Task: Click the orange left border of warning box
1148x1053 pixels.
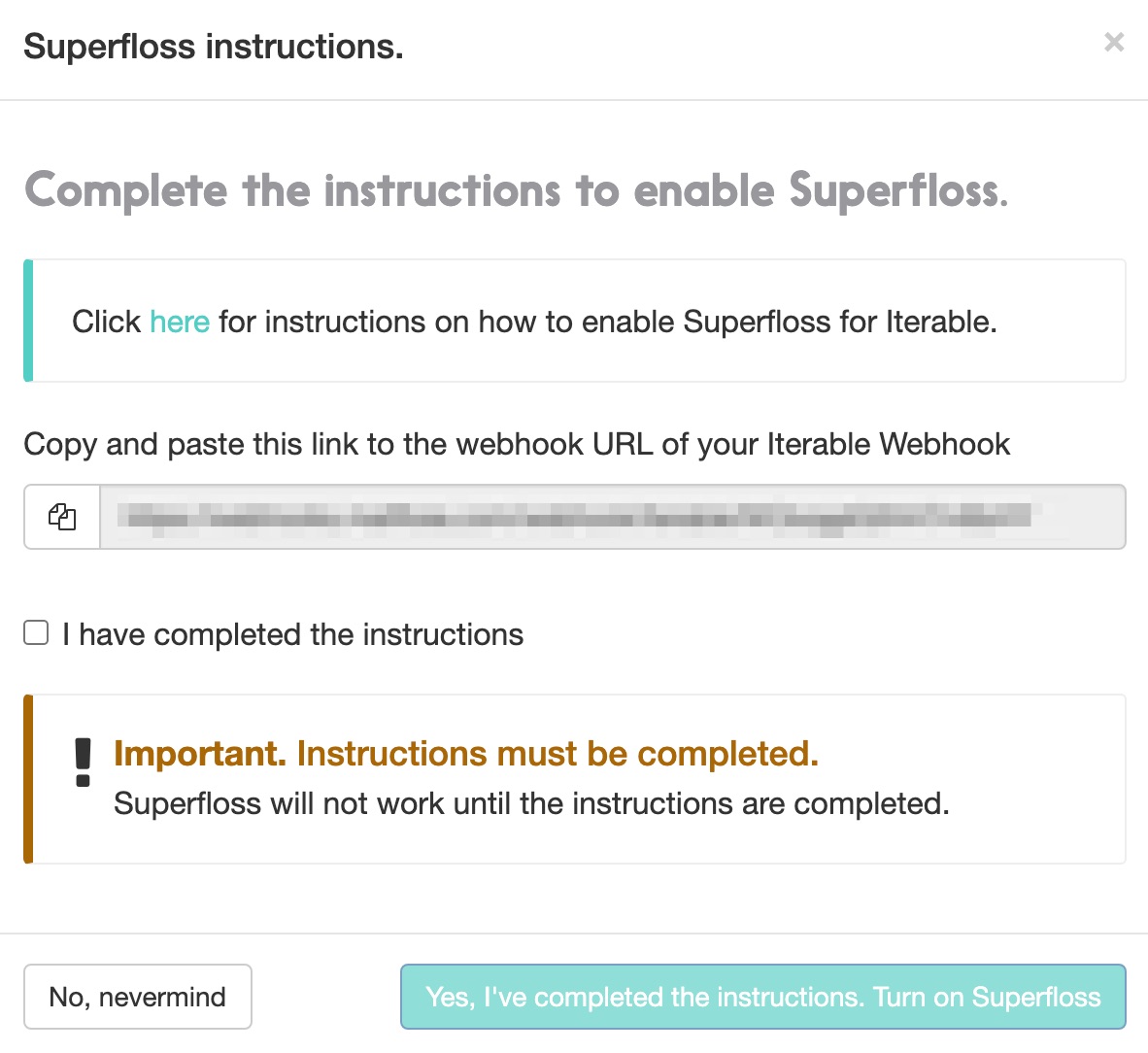Action: [x=28, y=779]
